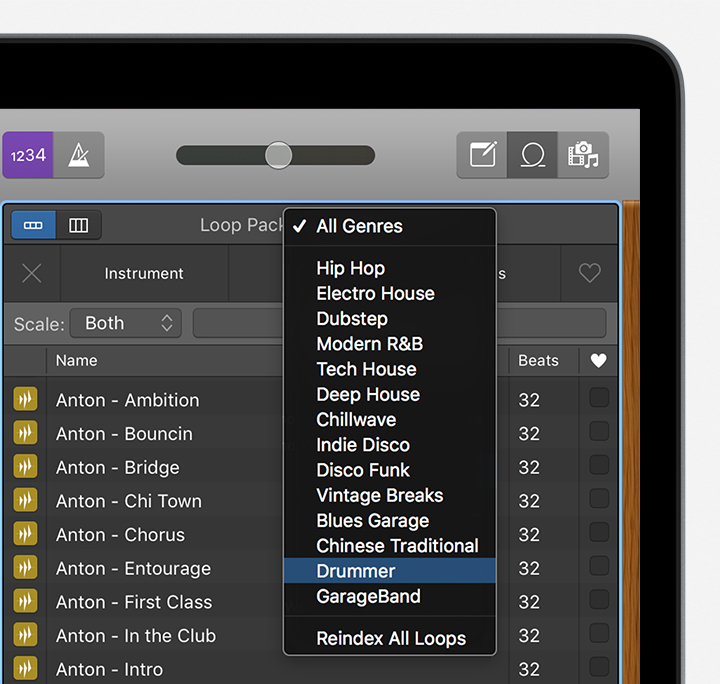Preview Anton - Chi Town loop icon
The height and width of the screenshot is (684, 720).
(x=25, y=499)
